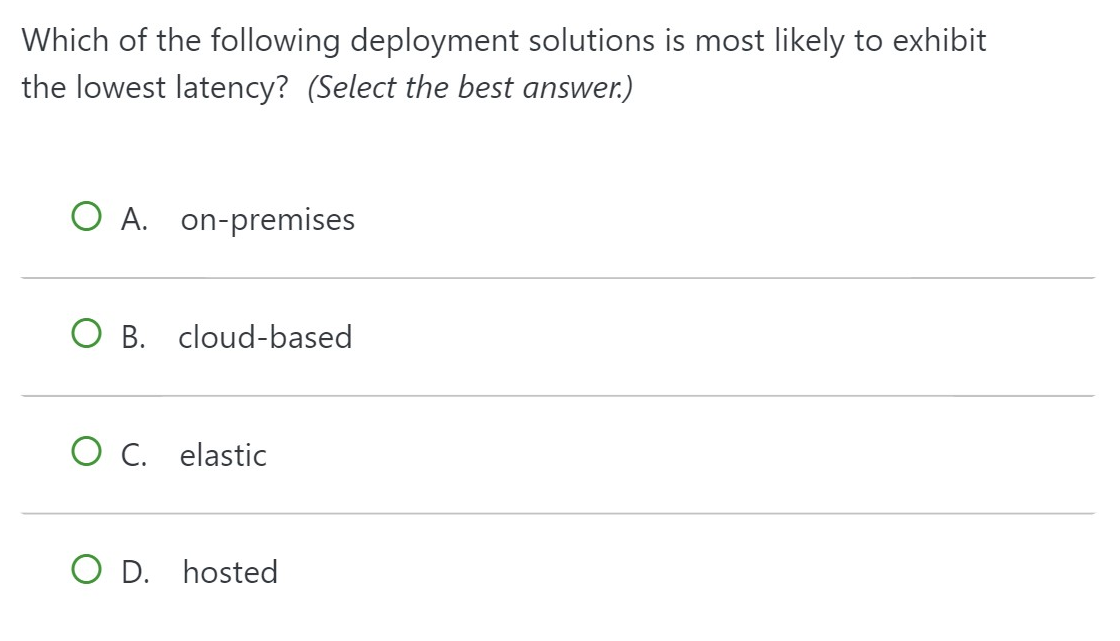Click the 'on-premises' answer text
Viewport: 1120px width, 641px height.
268,219
